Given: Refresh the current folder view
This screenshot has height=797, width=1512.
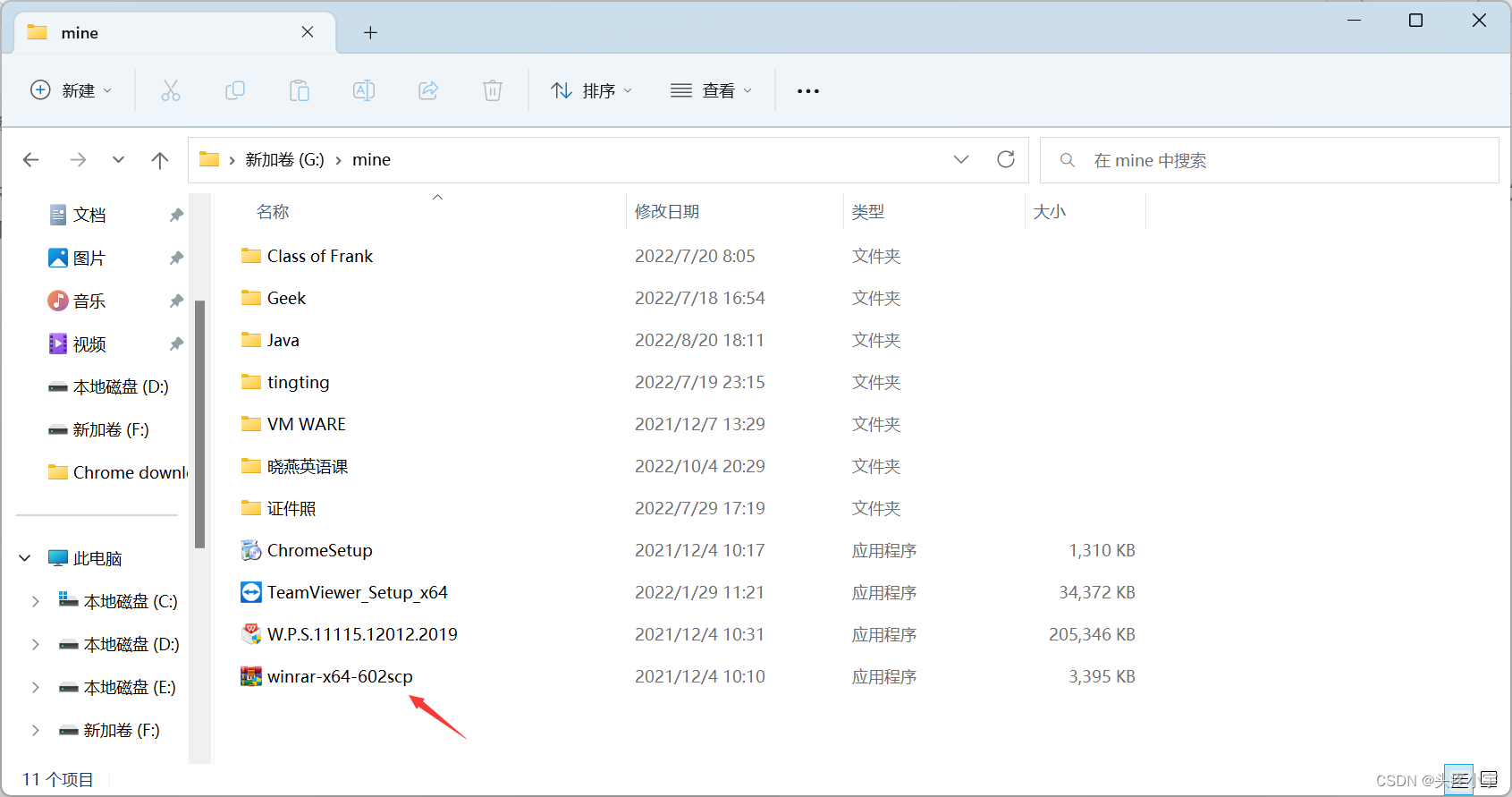Looking at the screenshot, I should pyautogui.click(x=1006, y=159).
